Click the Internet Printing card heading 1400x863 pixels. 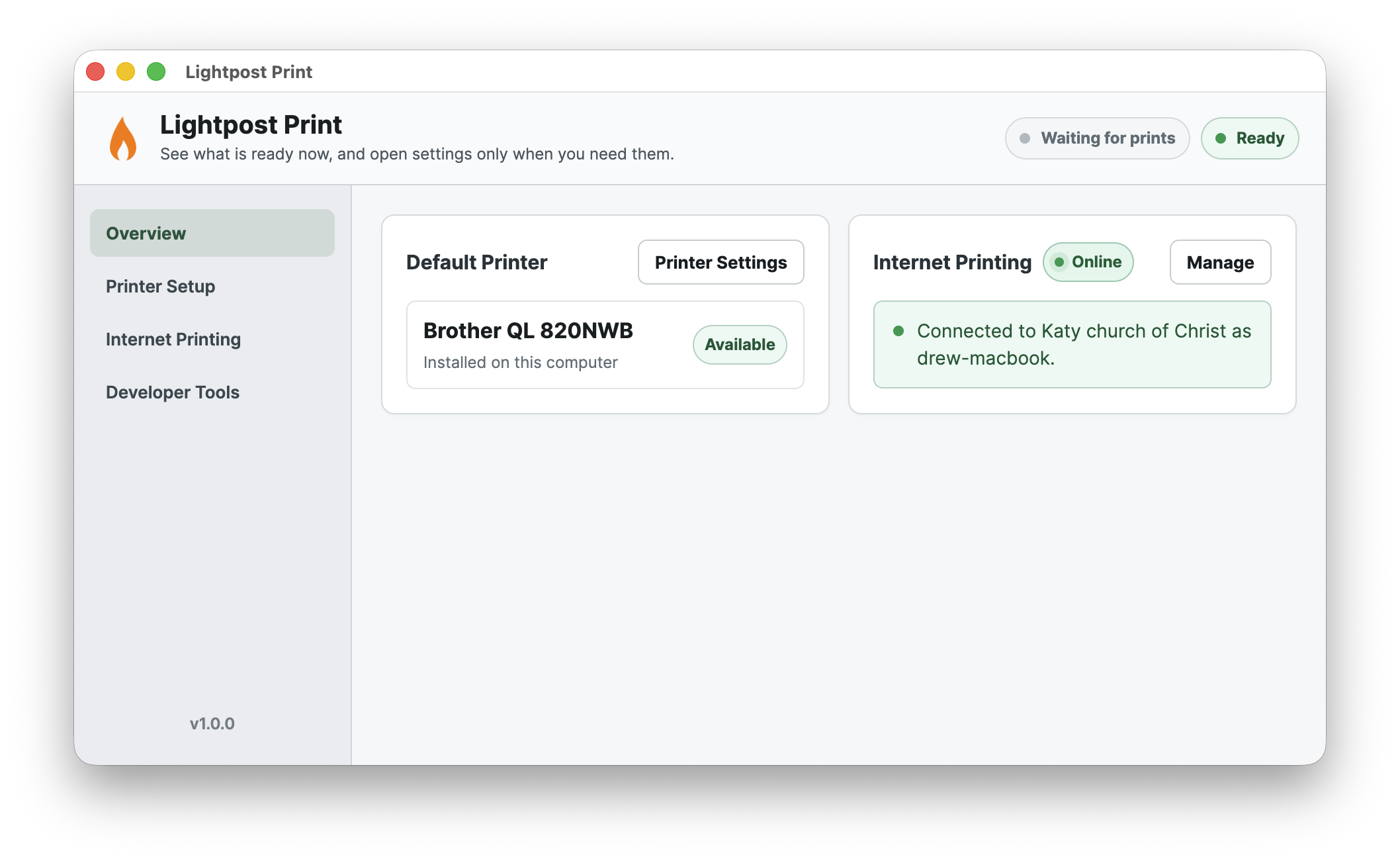[952, 262]
